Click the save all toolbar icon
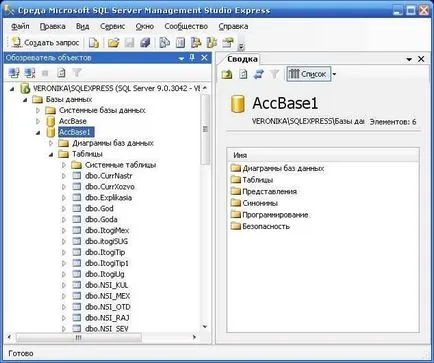Image resolution: width=434 pixels, height=363 pixels. click(145, 43)
